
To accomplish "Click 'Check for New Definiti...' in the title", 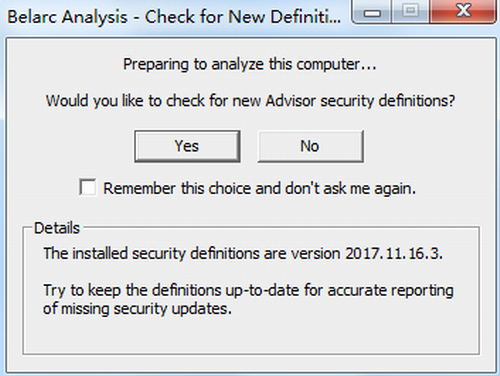I will (243, 17).
